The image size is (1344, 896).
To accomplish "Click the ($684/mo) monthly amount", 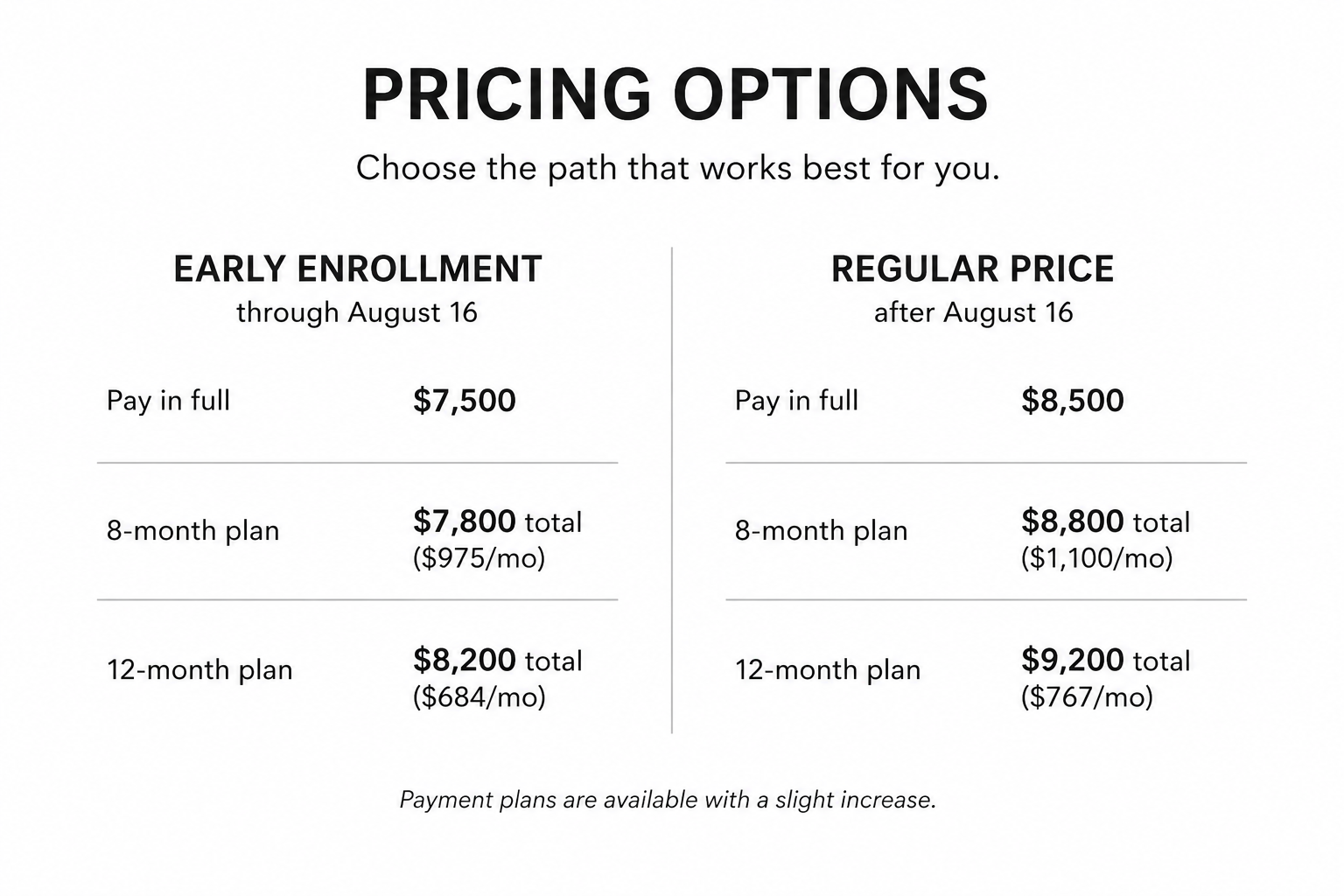I will pos(479,697).
